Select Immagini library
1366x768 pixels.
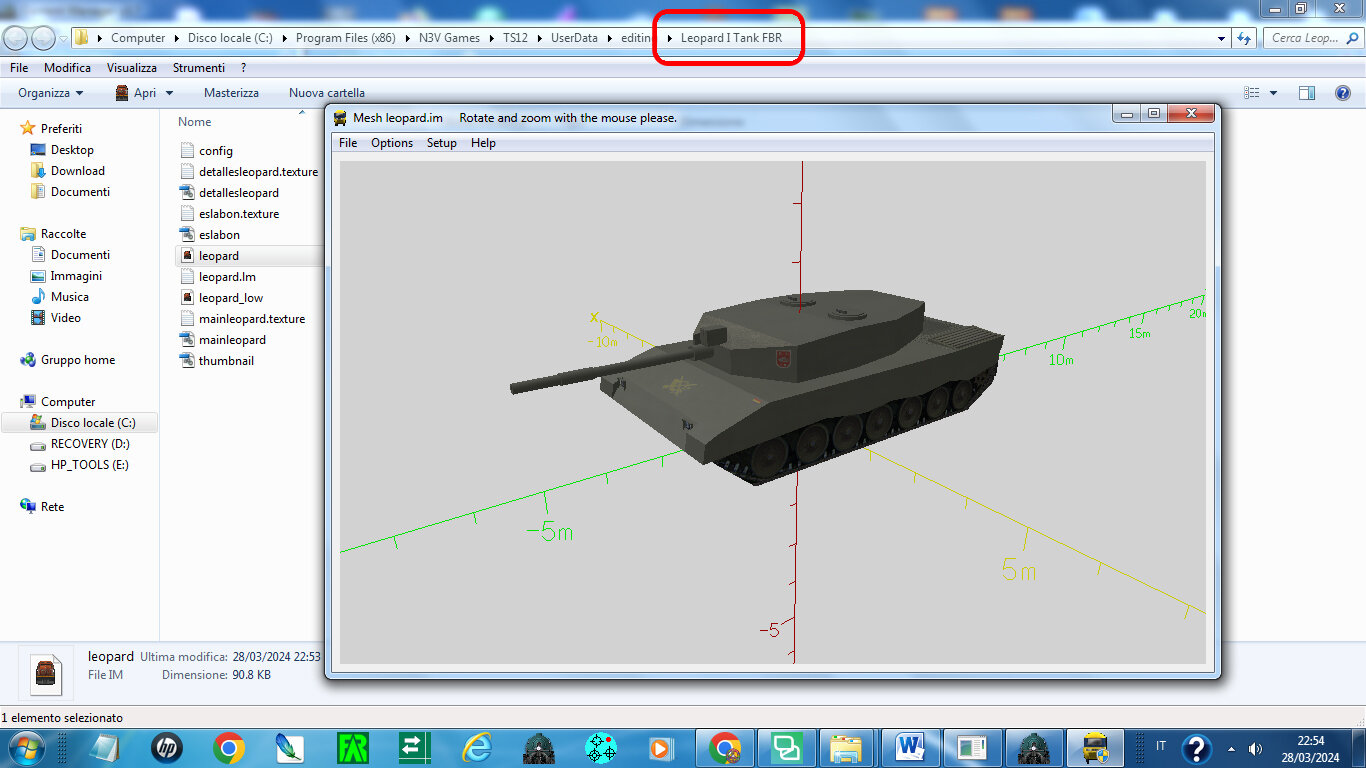click(76, 276)
